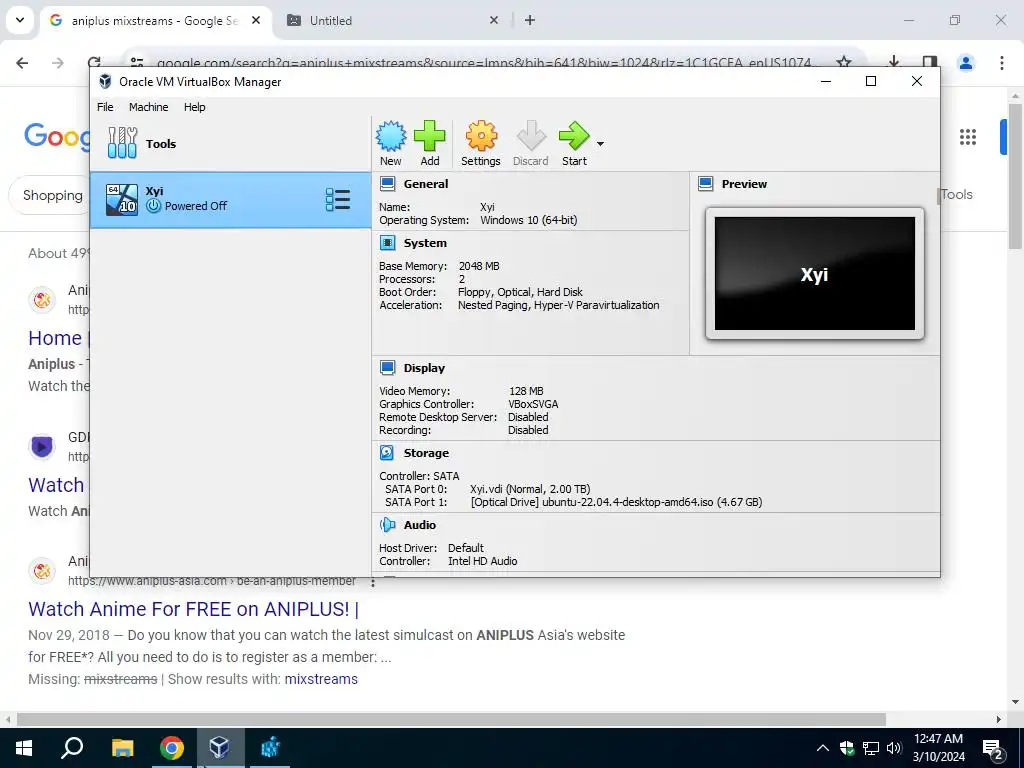Click the Audio section heading
This screenshot has width=1024, height=768.
point(419,525)
